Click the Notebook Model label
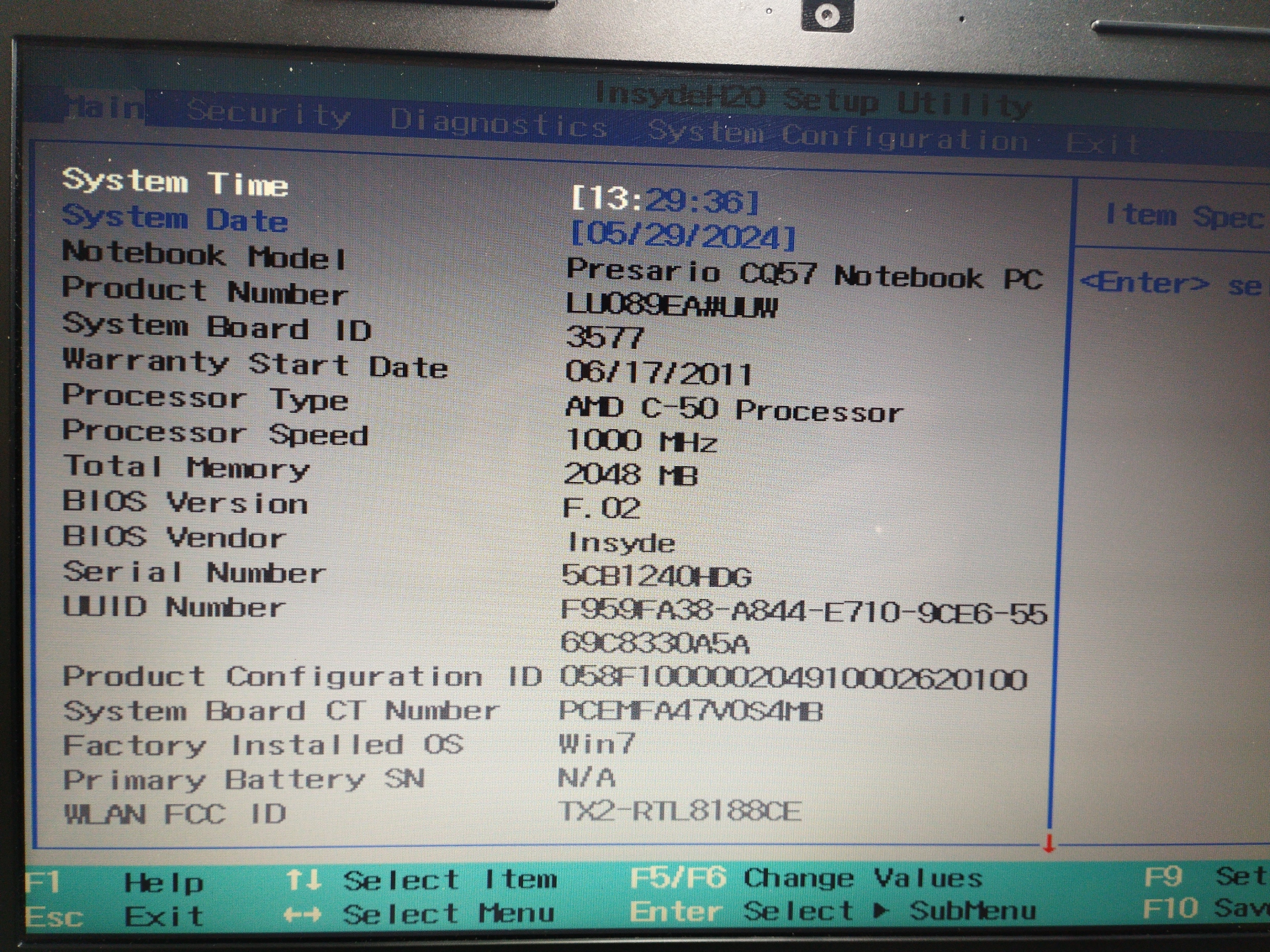Viewport: 1270px width, 952px height. [204, 255]
